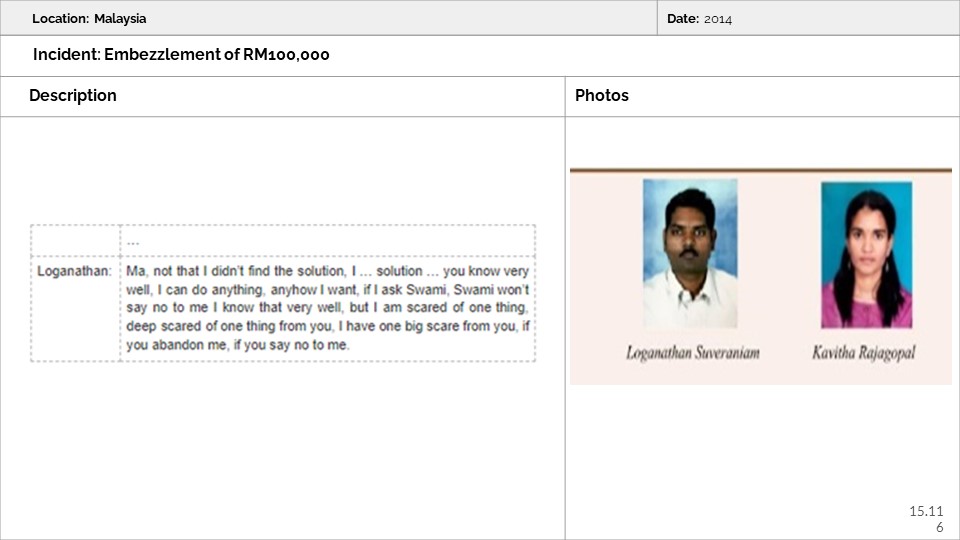Click the left portrait photo thumbnail
This screenshot has width=960, height=540.
tap(690, 253)
